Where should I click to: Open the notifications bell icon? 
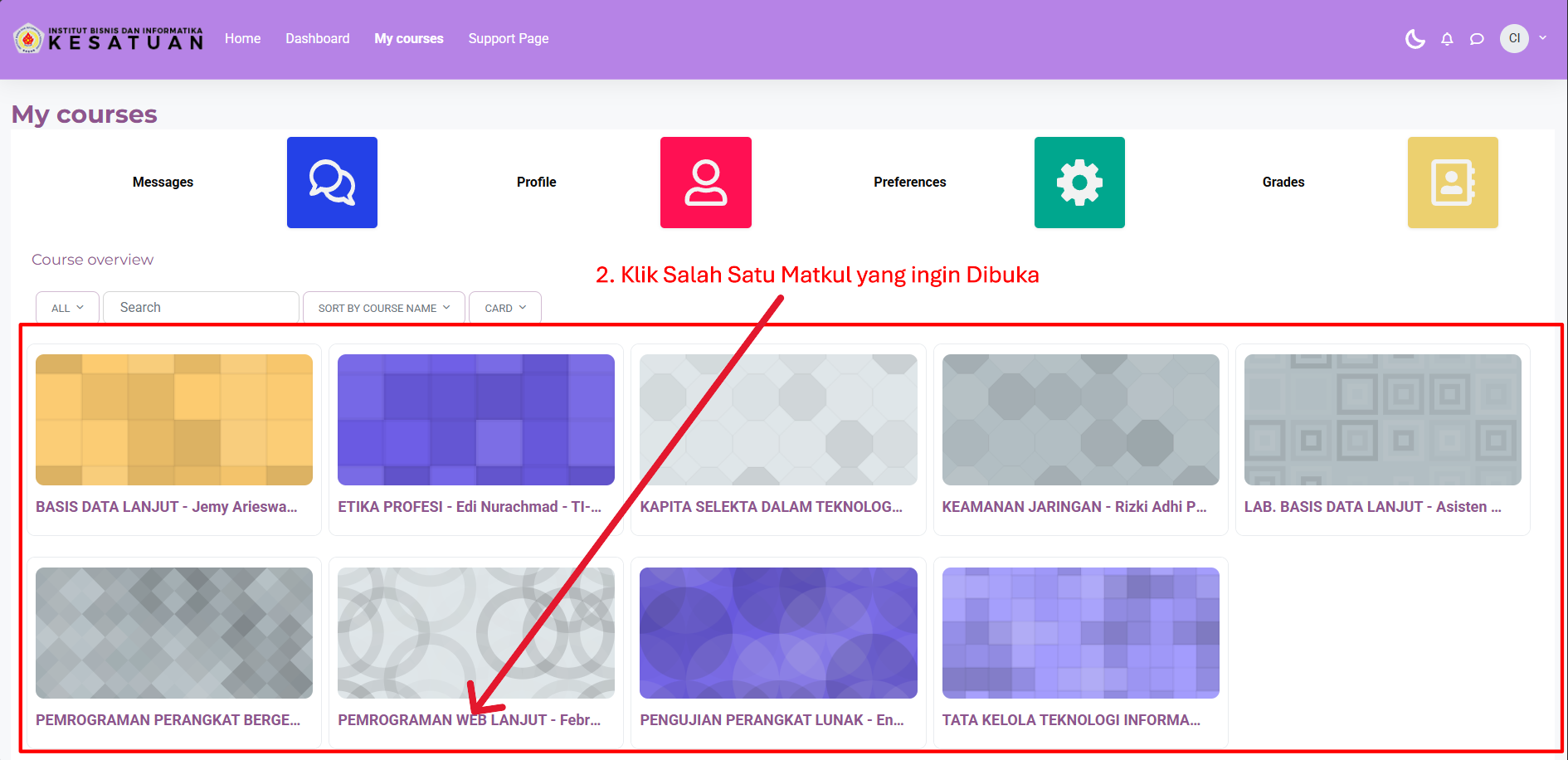1447,39
